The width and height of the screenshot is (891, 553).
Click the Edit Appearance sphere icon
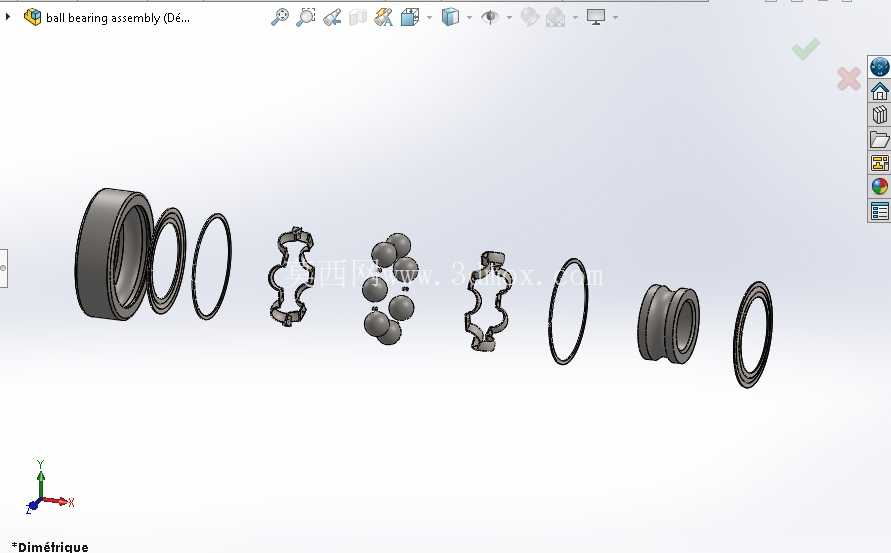[x=529, y=17]
